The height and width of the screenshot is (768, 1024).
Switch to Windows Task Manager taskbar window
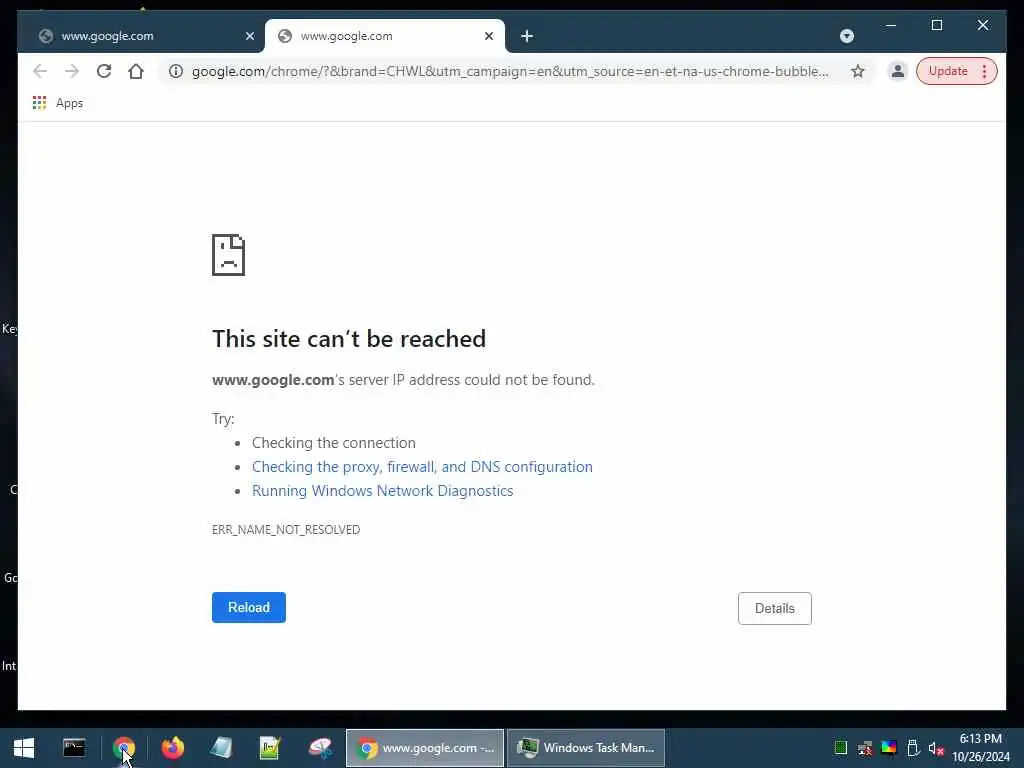pyautogui.click(x=586, y=748)
